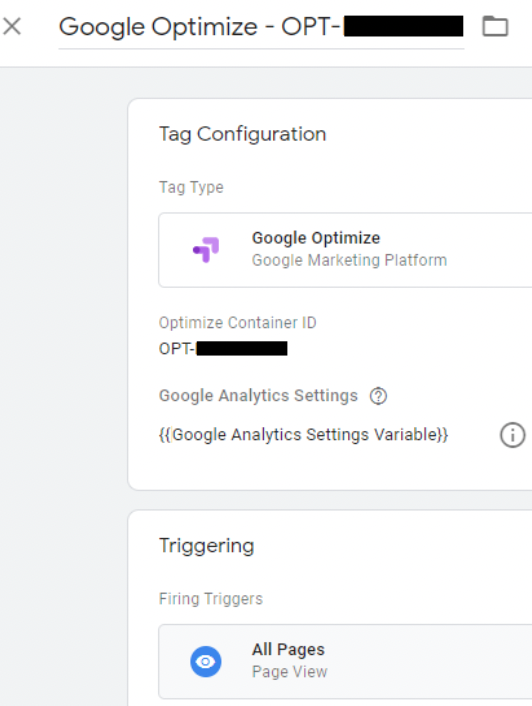Screen dimensions: 532x706
Task: Click the info icon next to Settings Variable
Action: click(512, 435)
